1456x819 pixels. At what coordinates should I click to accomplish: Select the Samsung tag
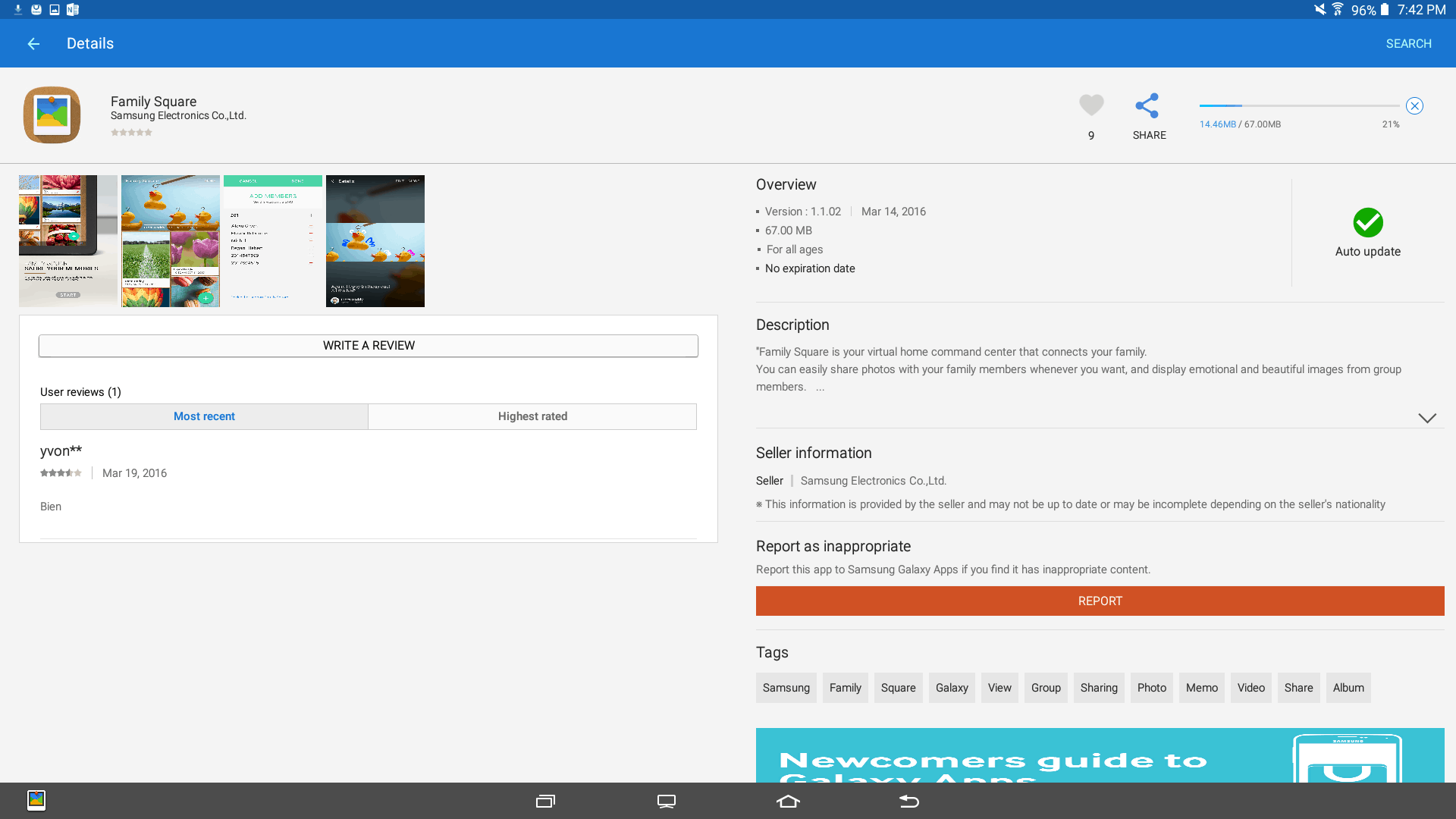[x=786, y=688]
